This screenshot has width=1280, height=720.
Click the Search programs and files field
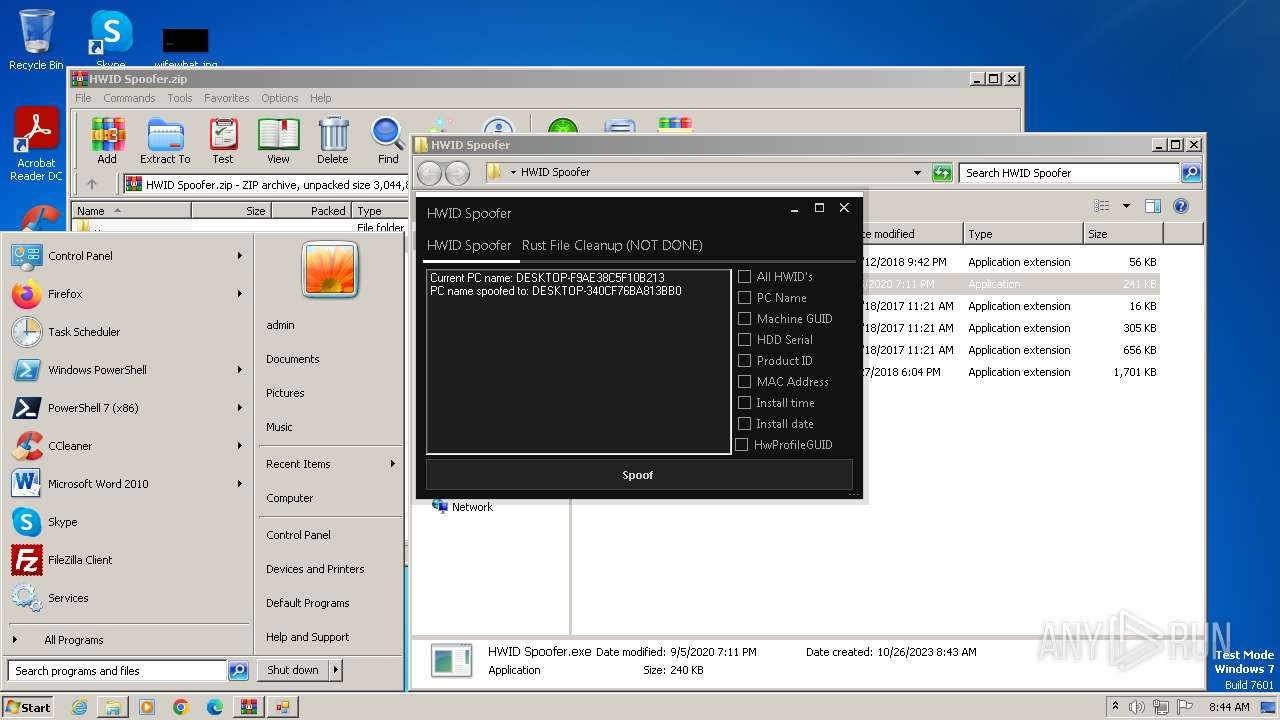pyautogui.click(x=118, y=671)
